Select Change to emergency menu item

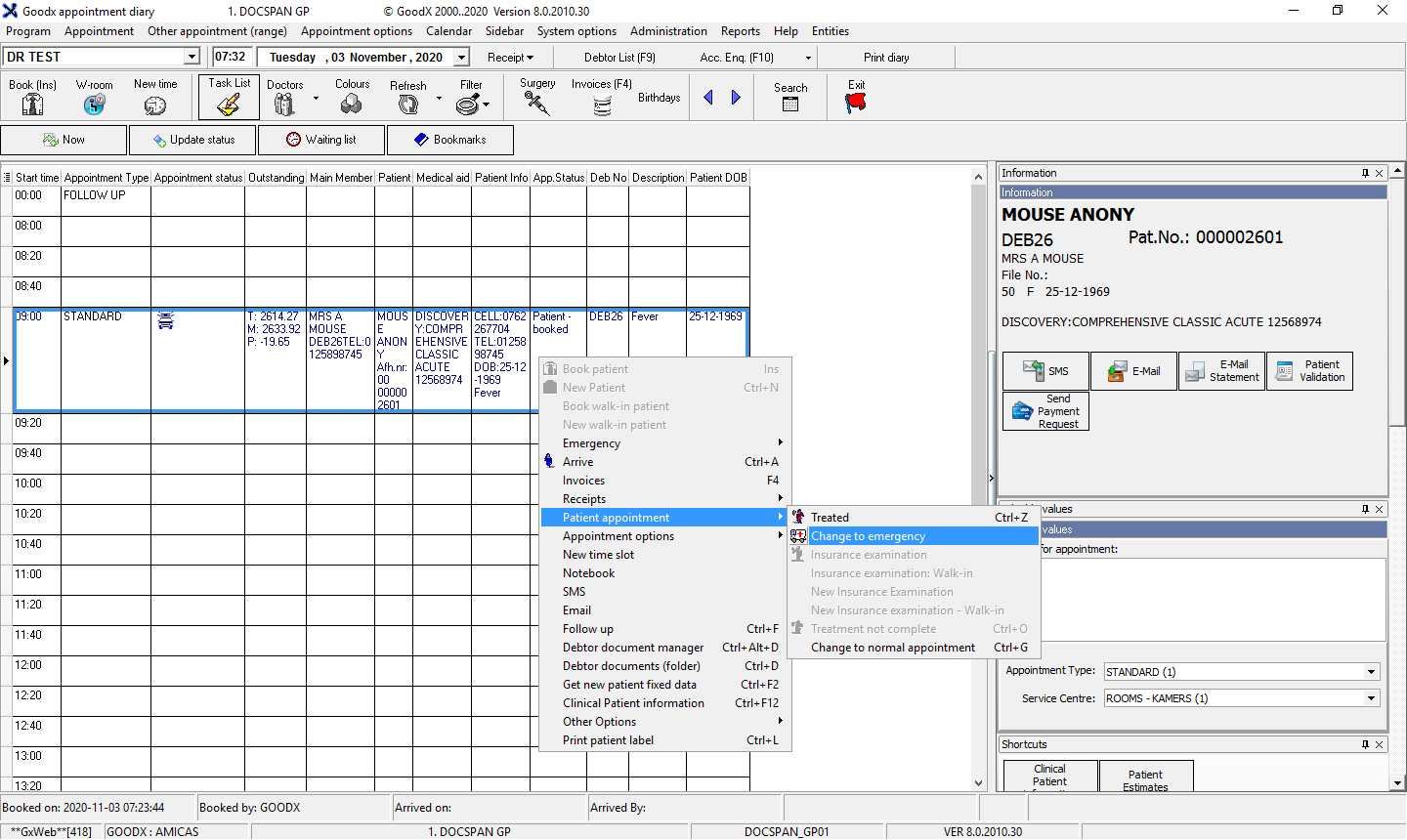pyautogui.click(x=868, y=536)
